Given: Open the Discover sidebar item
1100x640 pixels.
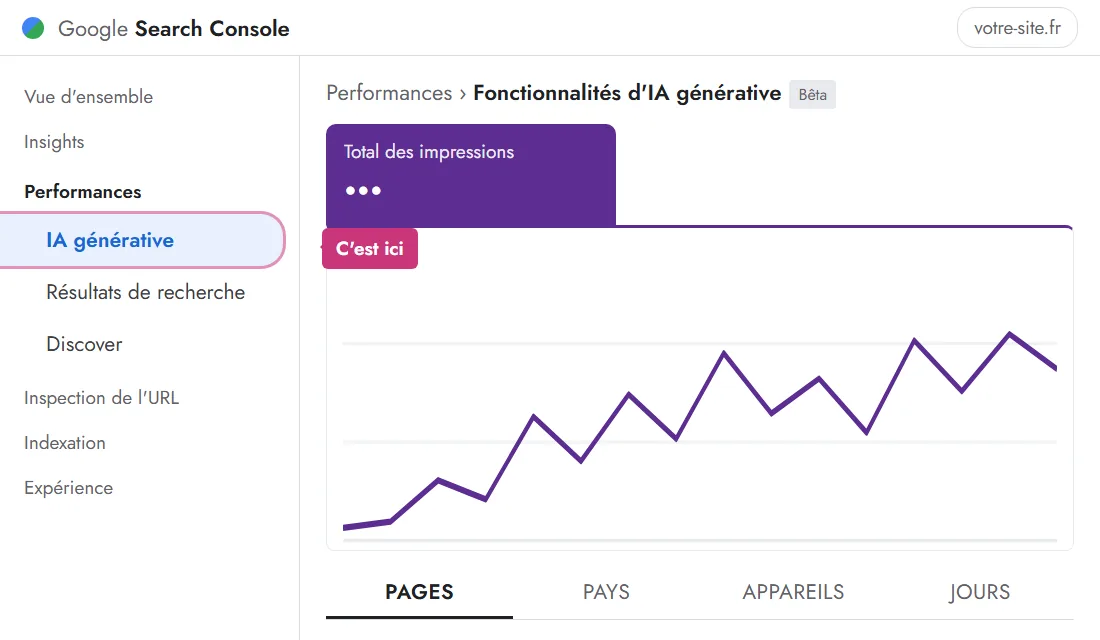Looking at the screenshot, I should 84,344.
